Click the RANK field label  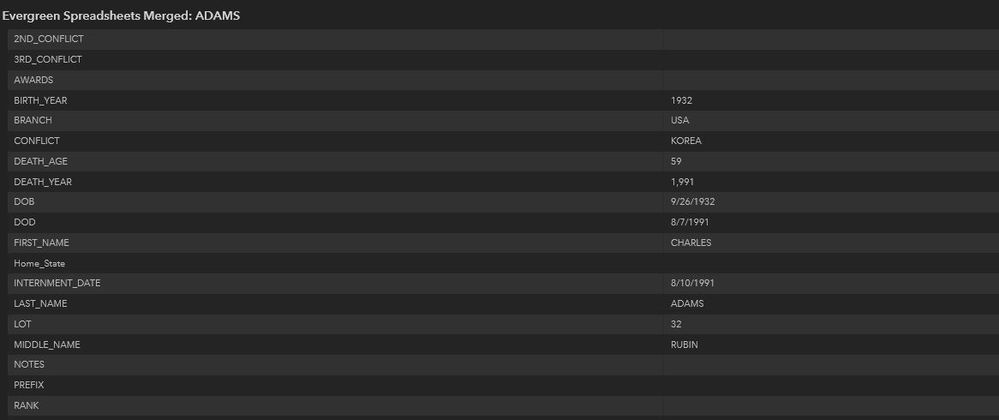26,405
